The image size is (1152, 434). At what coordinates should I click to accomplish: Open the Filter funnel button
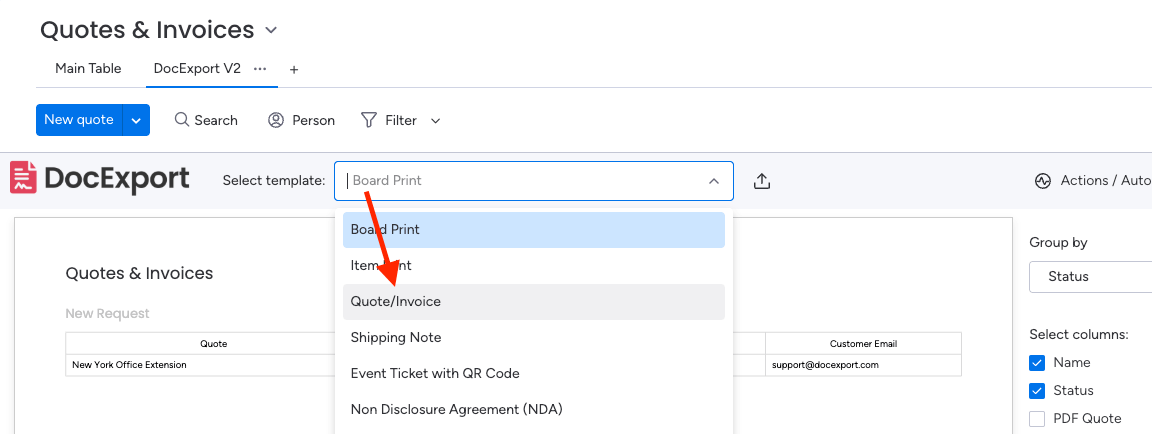(x=389, y=120)
